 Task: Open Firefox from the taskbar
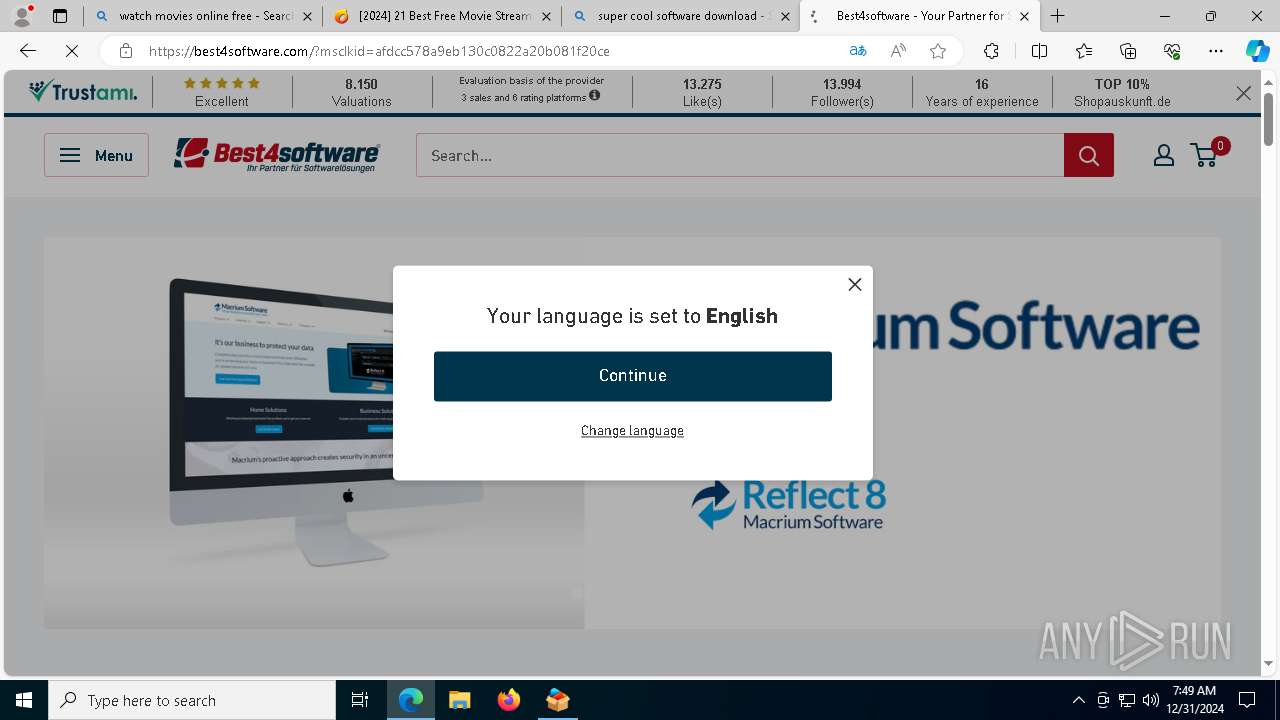509,700
